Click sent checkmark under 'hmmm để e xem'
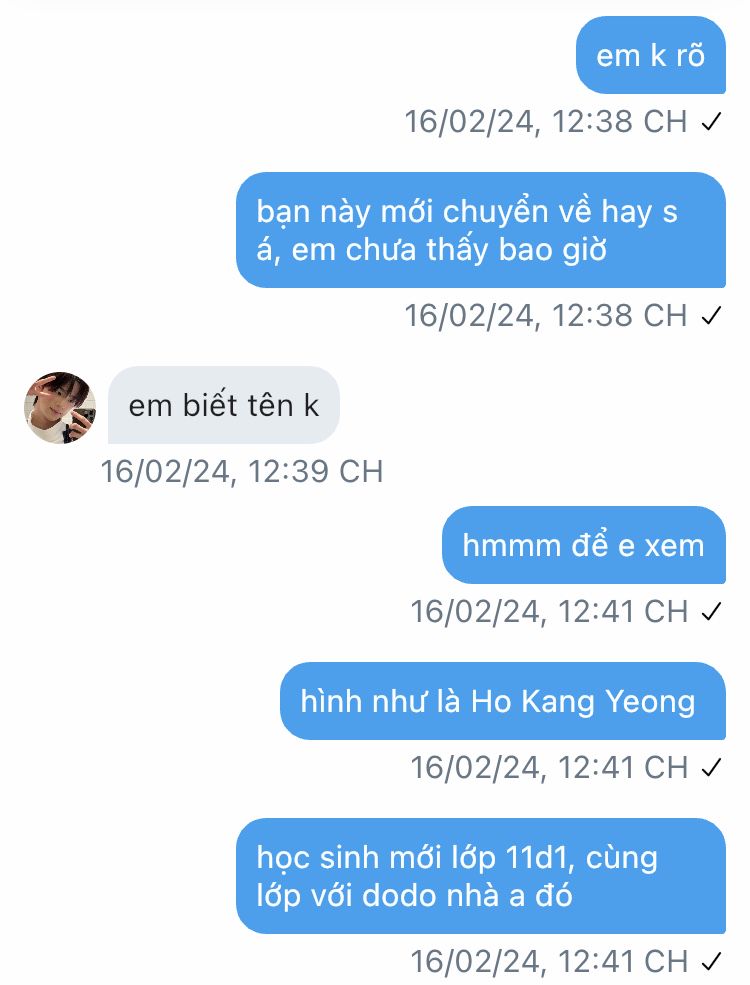The width and height of the screenshot is (750, 985). click(x=711, y=611)
